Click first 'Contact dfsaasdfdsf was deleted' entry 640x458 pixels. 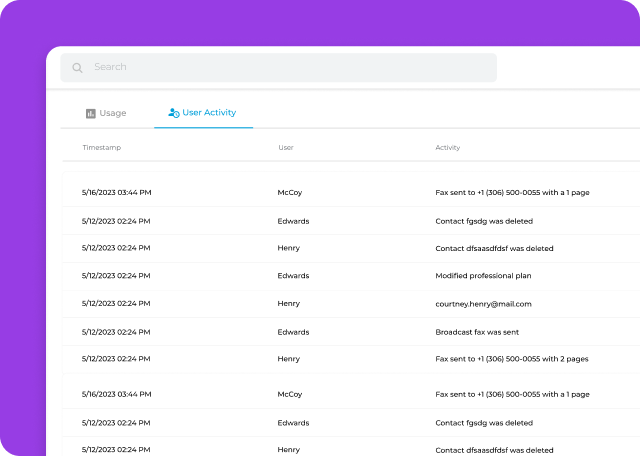(x=494, y=248)
